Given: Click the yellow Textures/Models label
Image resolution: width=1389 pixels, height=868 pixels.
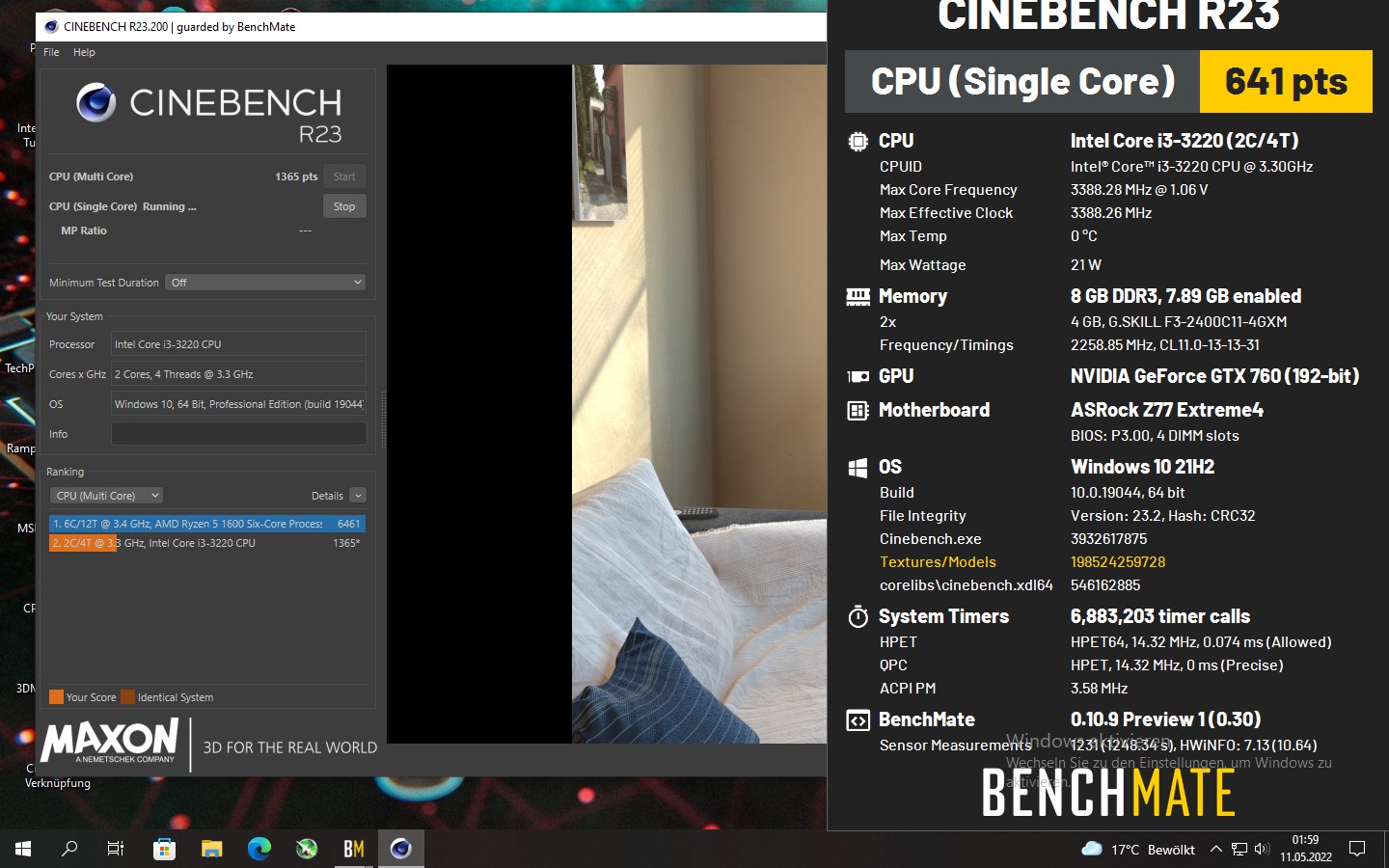Looking at the screenshot, I should (x=938, y=562).
